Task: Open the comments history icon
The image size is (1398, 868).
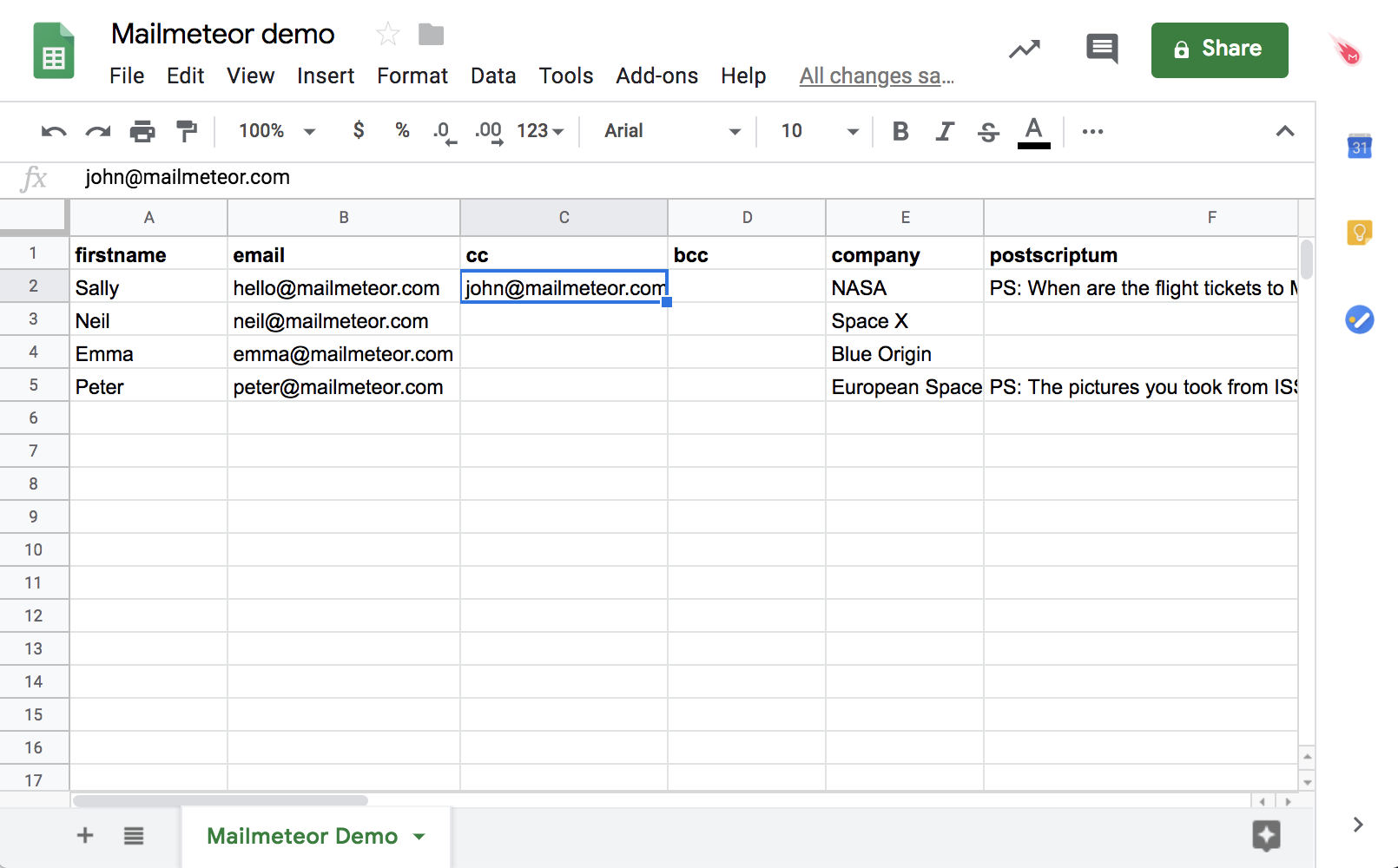Action: [x=1102, y=49]
